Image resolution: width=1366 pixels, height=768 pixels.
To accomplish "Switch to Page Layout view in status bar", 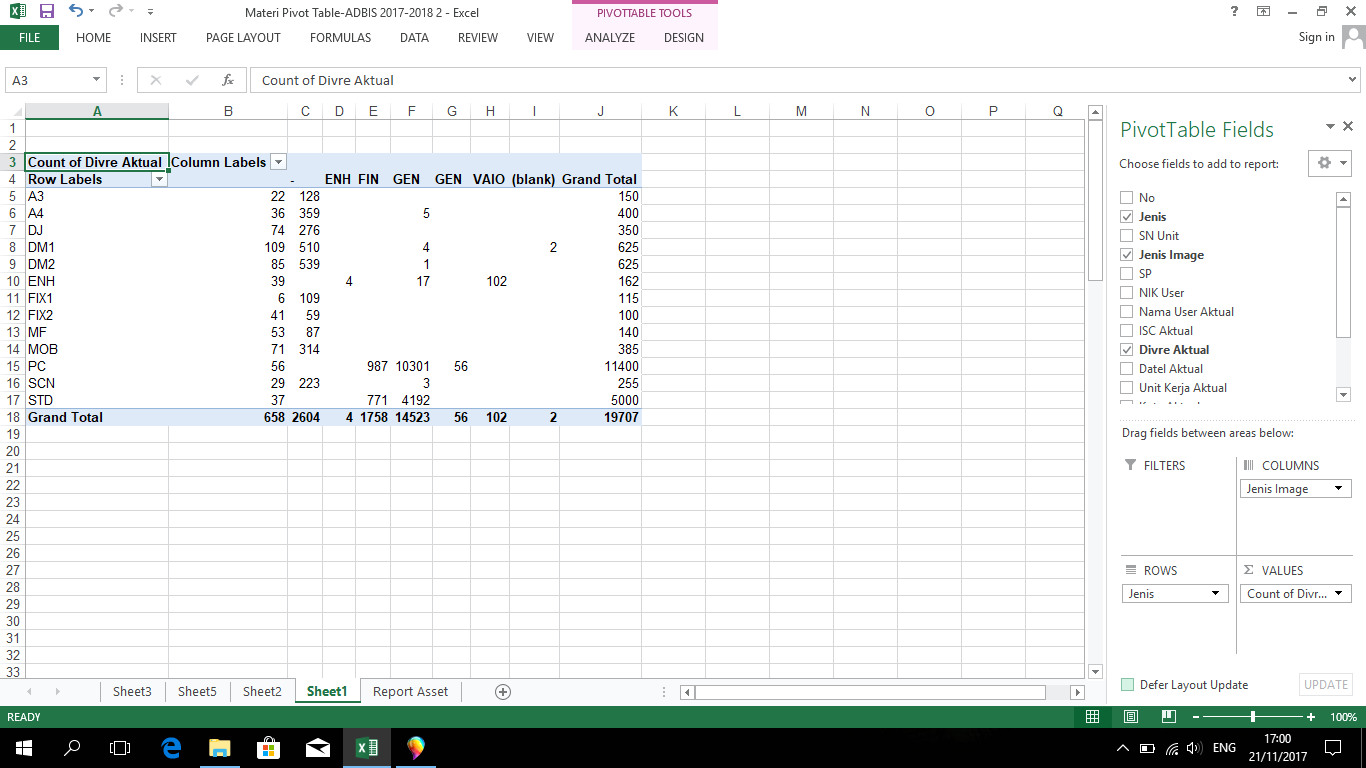I will 1130,716.
